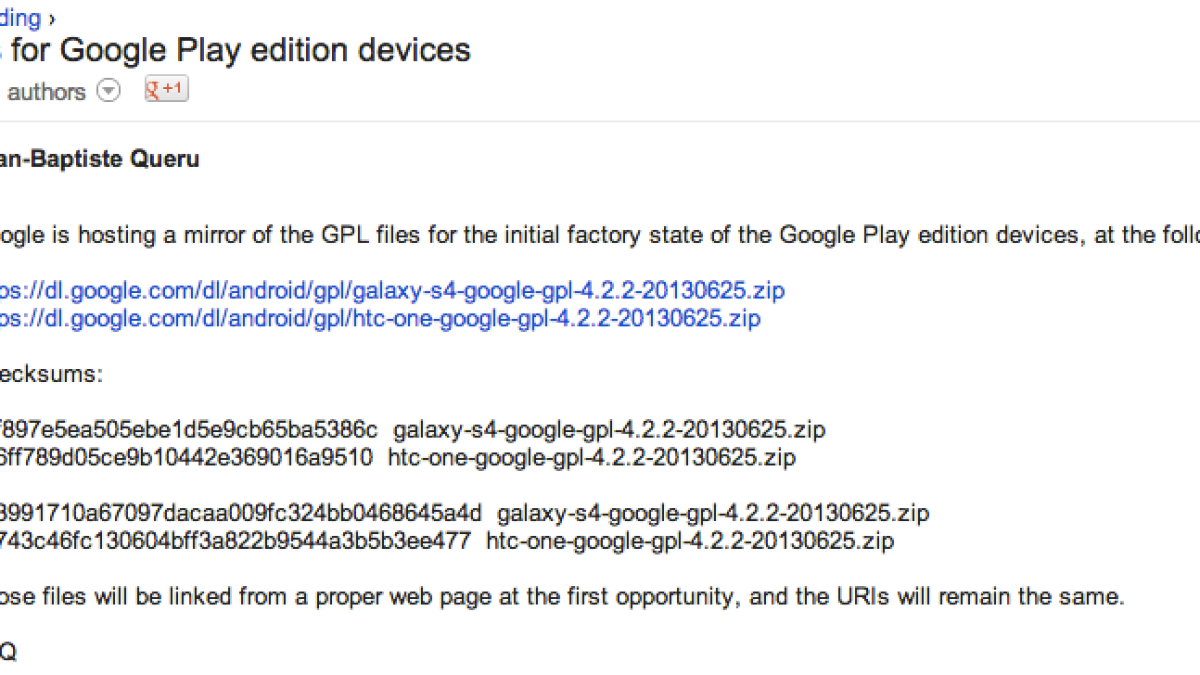Click htc-one filename beside the 3ee477 hash
The image size is (1200, 675).
coord(690,542)
